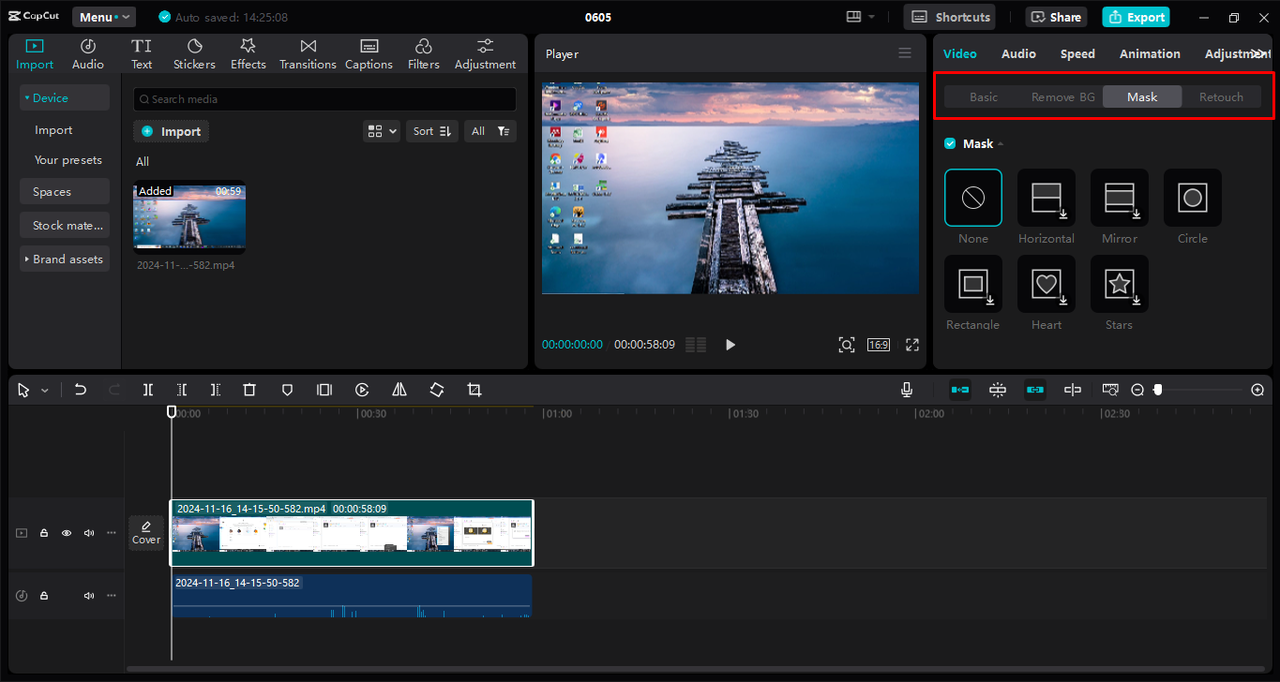Click the timeline zoom slider handle

(1158, 390)
